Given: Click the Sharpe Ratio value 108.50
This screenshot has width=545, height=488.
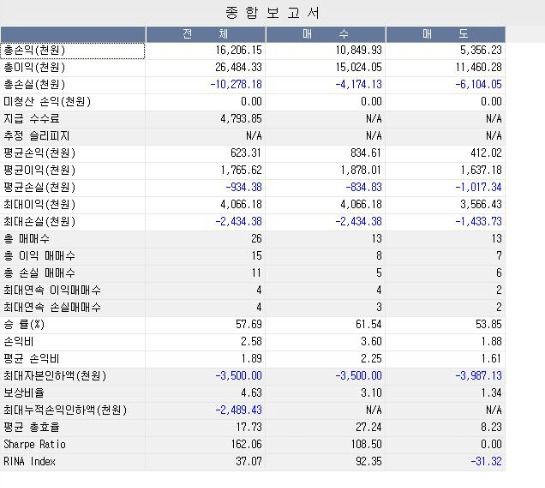Looking at the screenshot, I should pos(366,444).
